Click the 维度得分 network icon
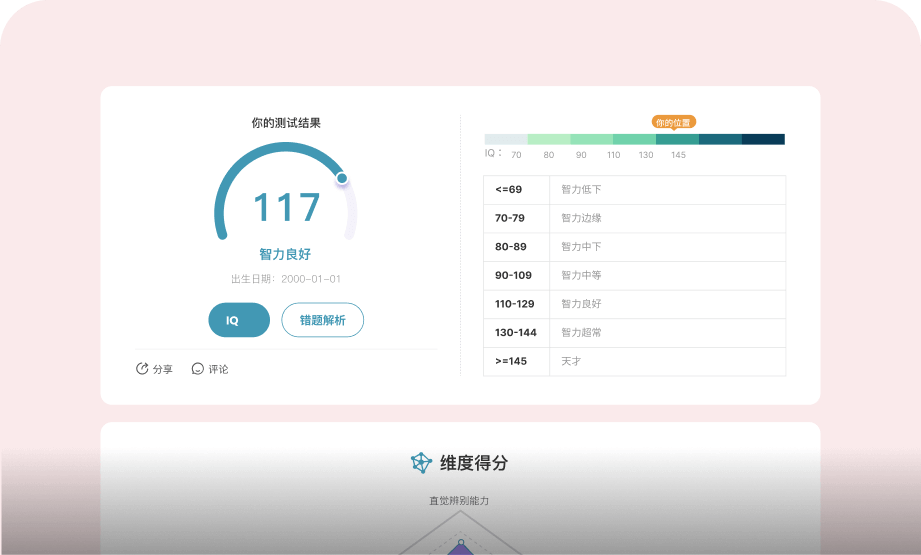The image size is (921, 555). pyautogui.click(x=421, y=463)
